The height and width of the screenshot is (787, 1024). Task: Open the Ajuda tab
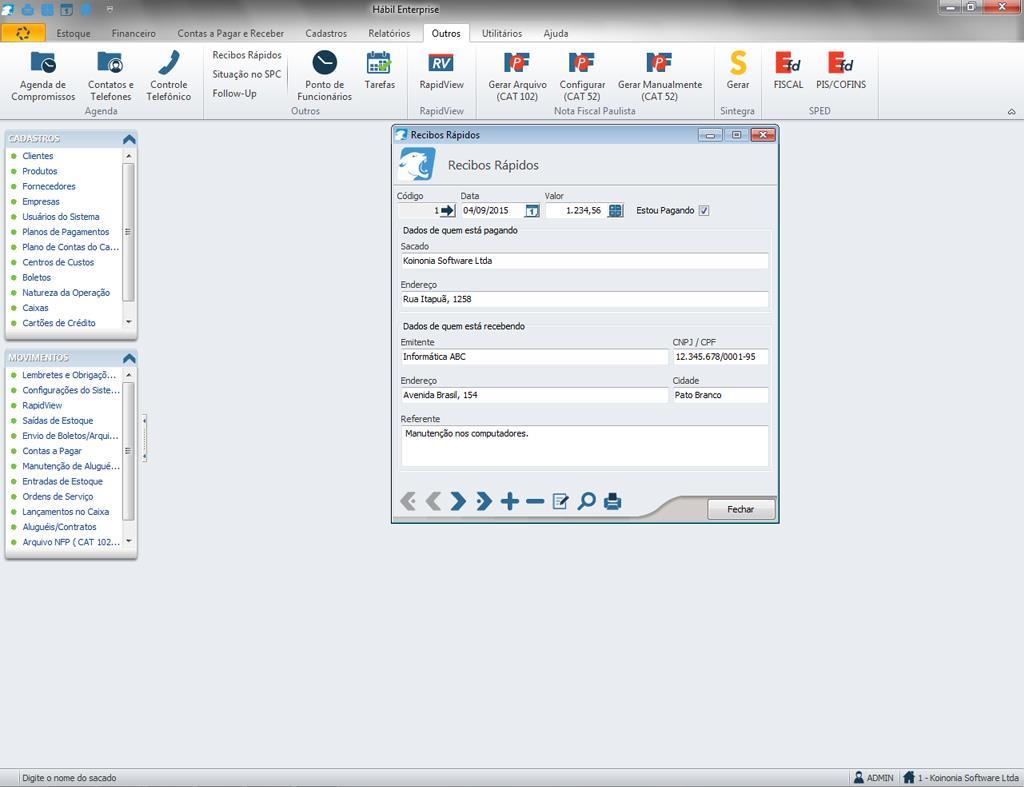pos(556,33)
